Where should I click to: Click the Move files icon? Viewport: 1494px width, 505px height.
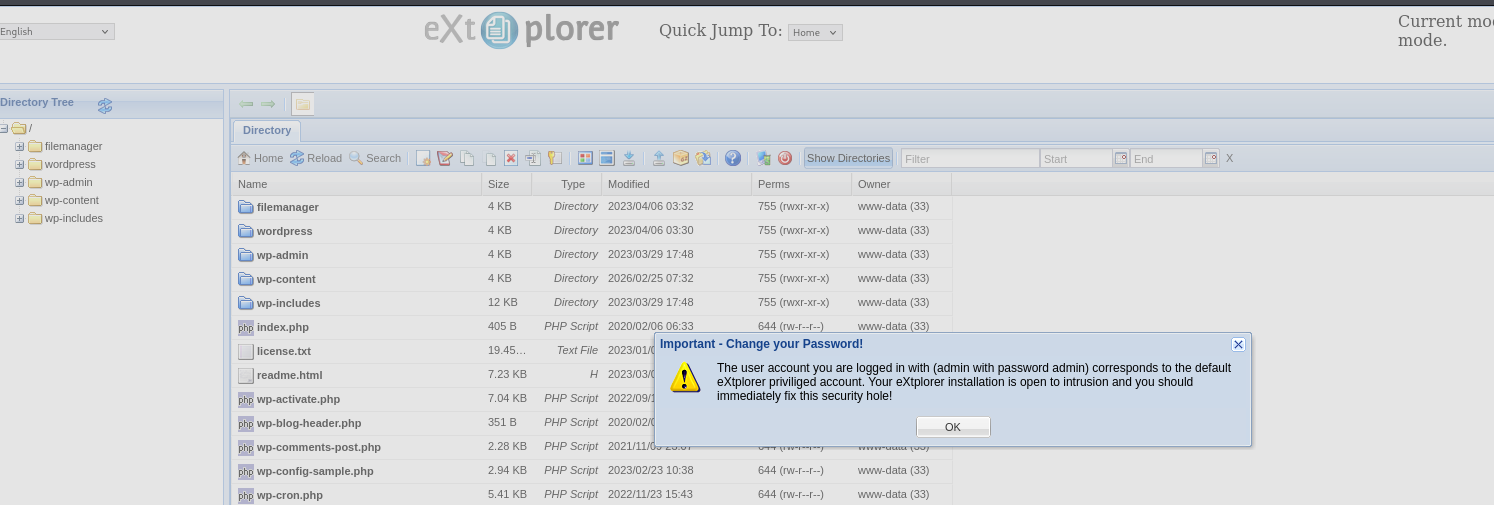[490, 158]
